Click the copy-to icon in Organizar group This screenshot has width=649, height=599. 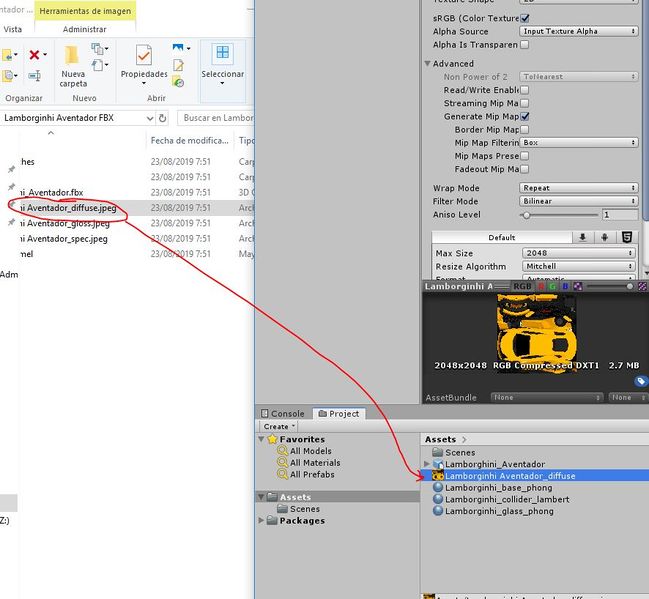coord(7,76)
